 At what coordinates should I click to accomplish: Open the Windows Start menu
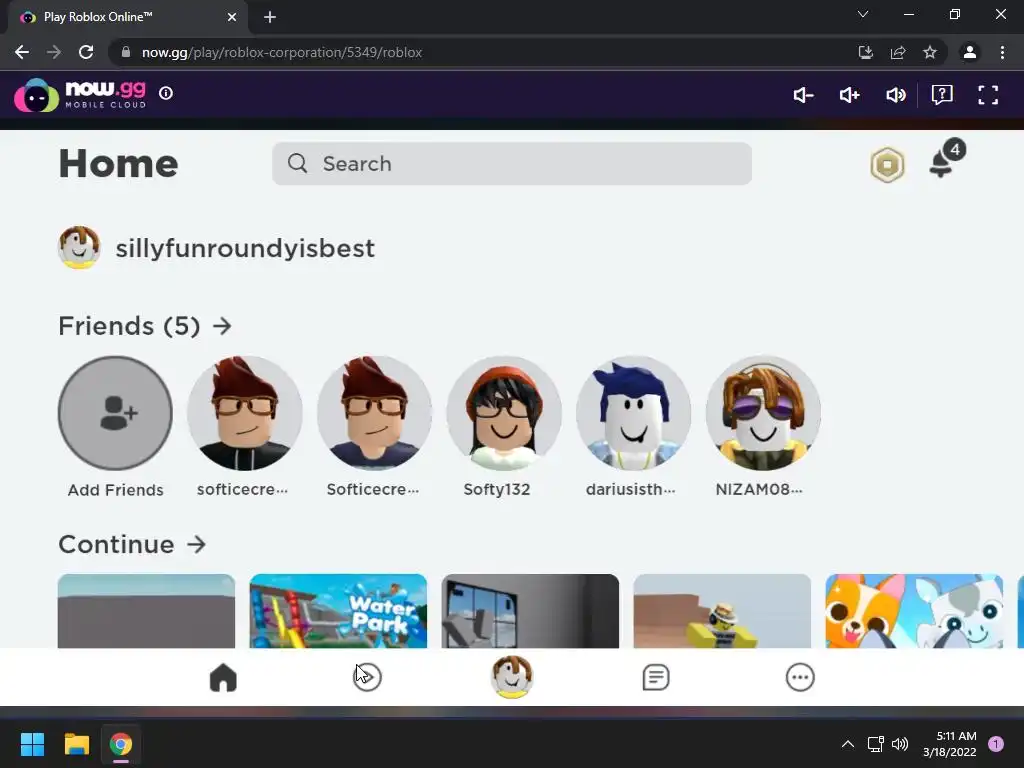click(32, 744)
